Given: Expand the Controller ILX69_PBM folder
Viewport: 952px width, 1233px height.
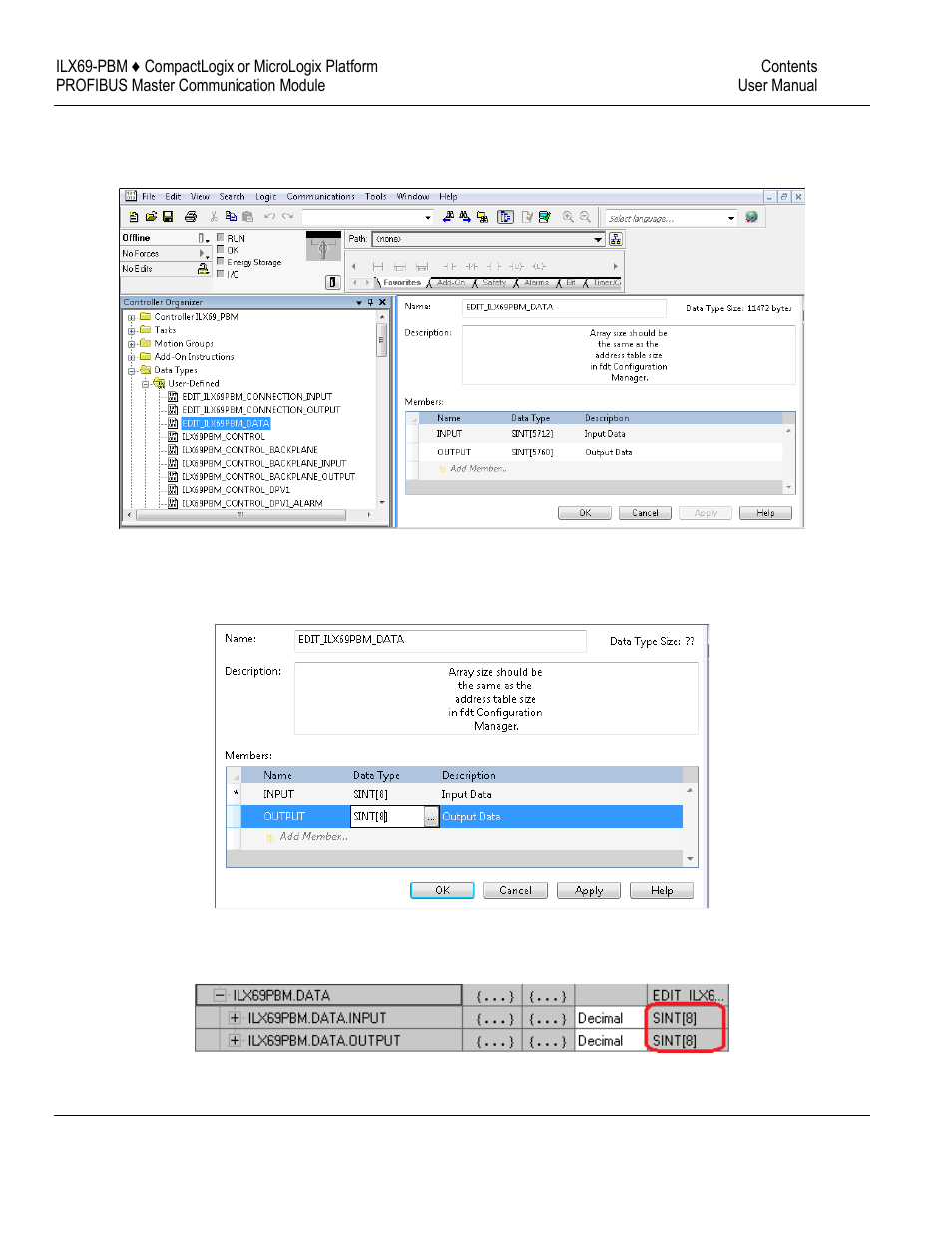Looking at the screenshot, I should tap(131, 318).
